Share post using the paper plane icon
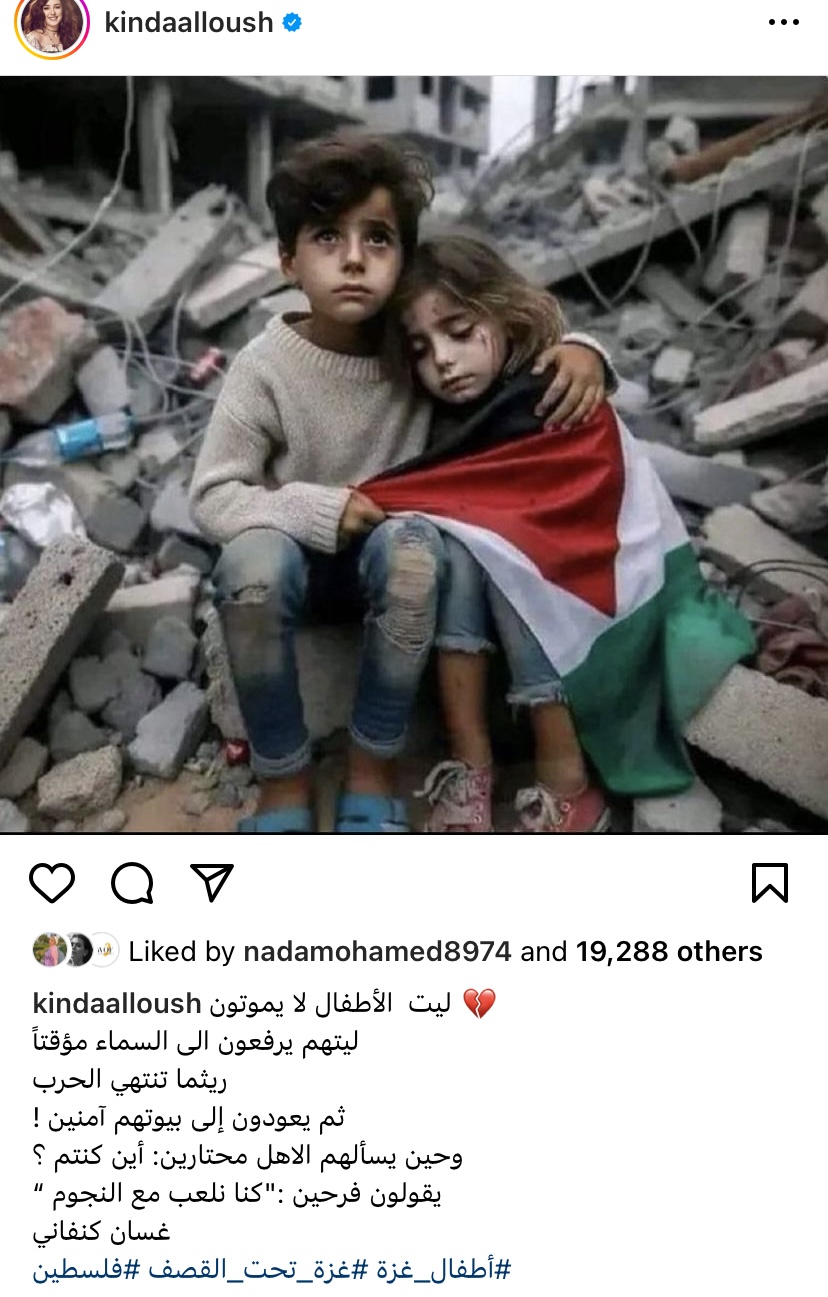This screenshot has height=1297, width=828. 211,883
